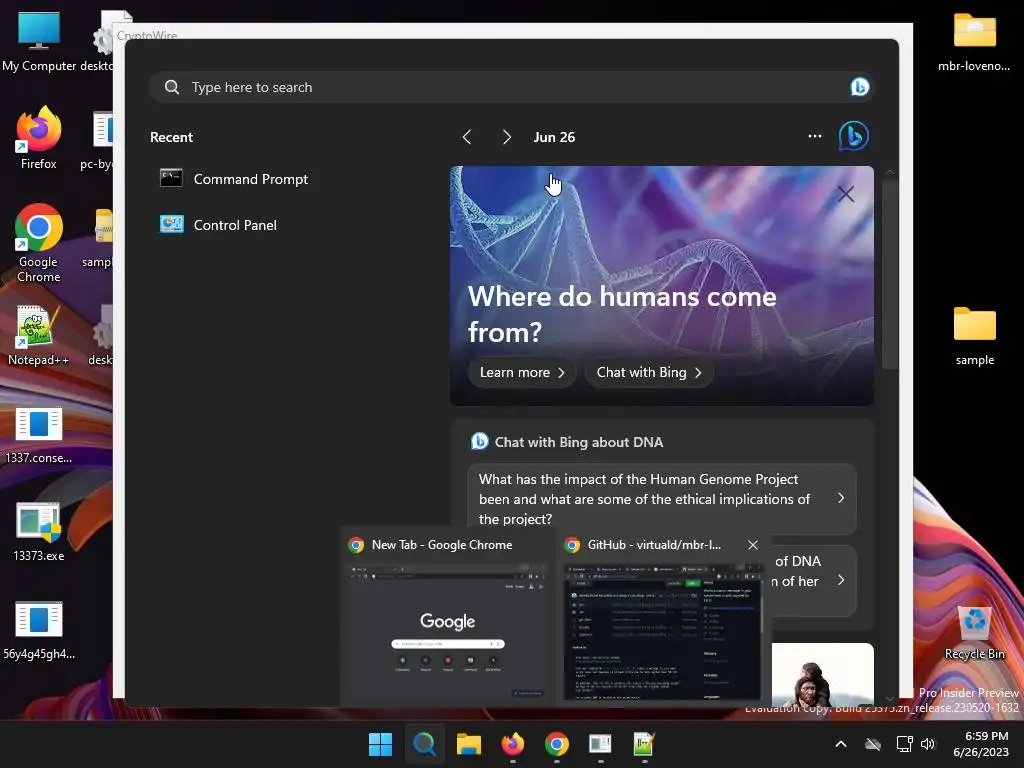Open Firefox from the taskbar

pyautogui.click(x=513, y=744)
